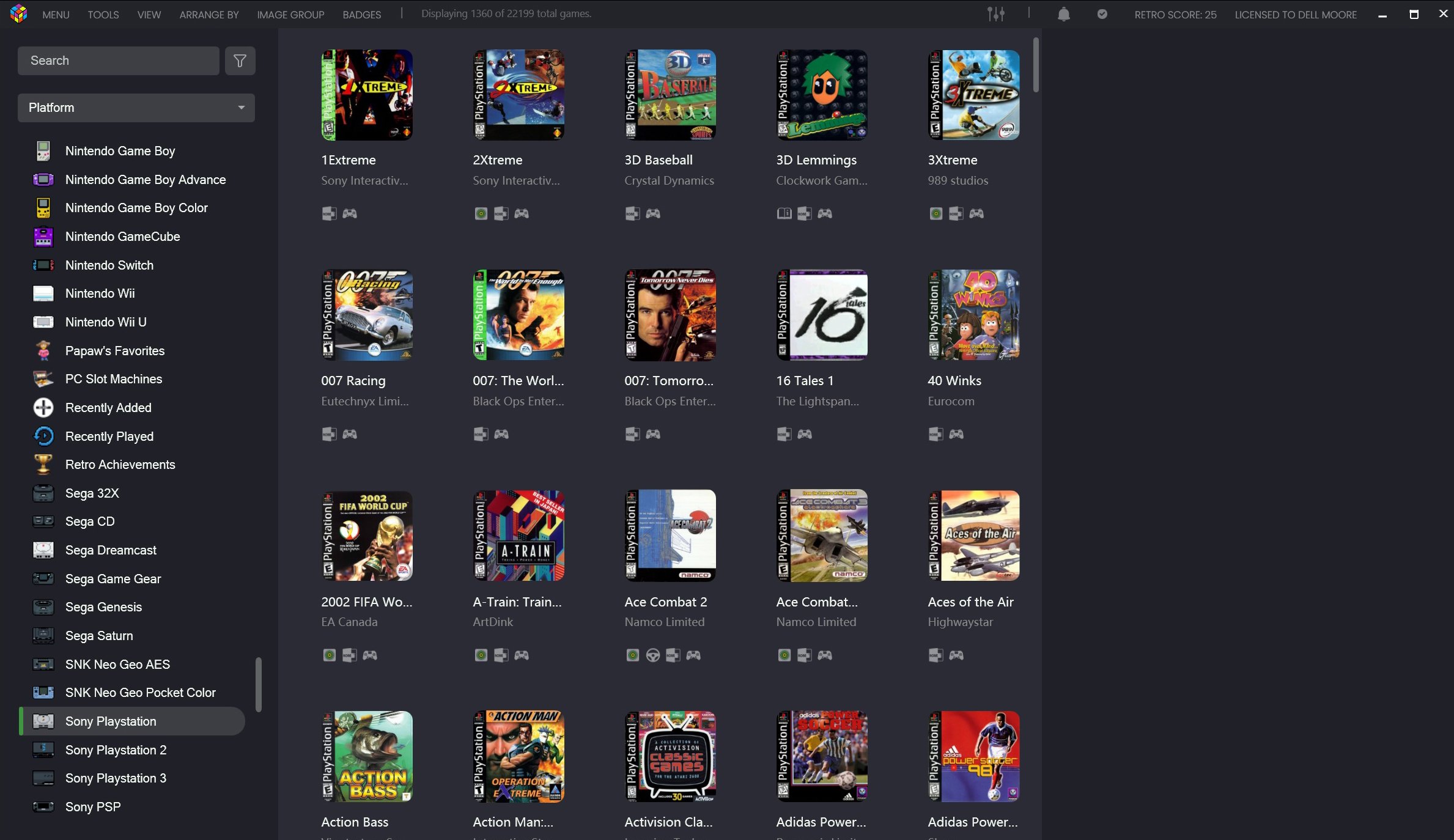Image resolution: width=1454 pixels, height=840 pixels.
Task: Click the ROM badge under Aces of the Air
Action: coord(936,655)
